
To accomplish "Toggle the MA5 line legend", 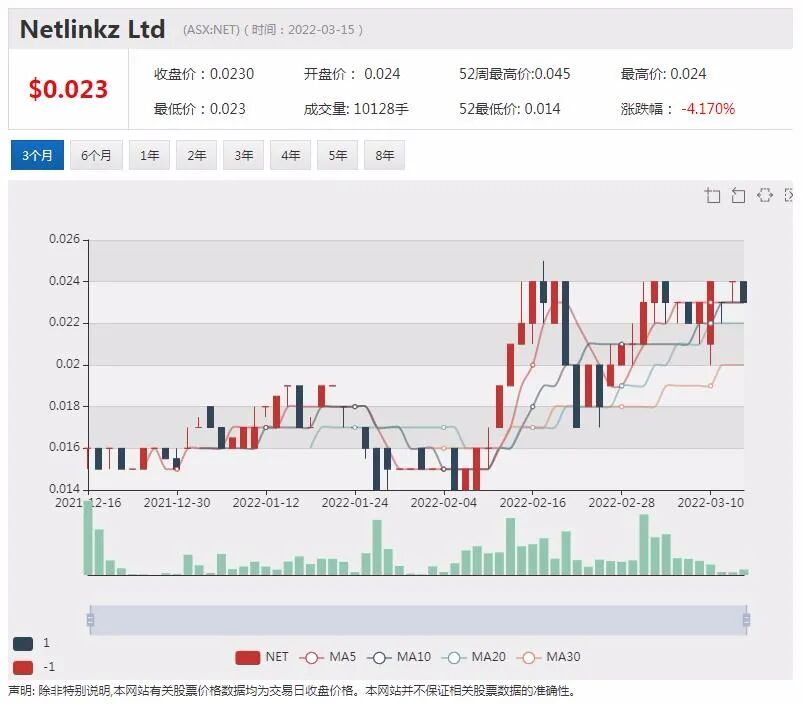I will coord(327,657).
